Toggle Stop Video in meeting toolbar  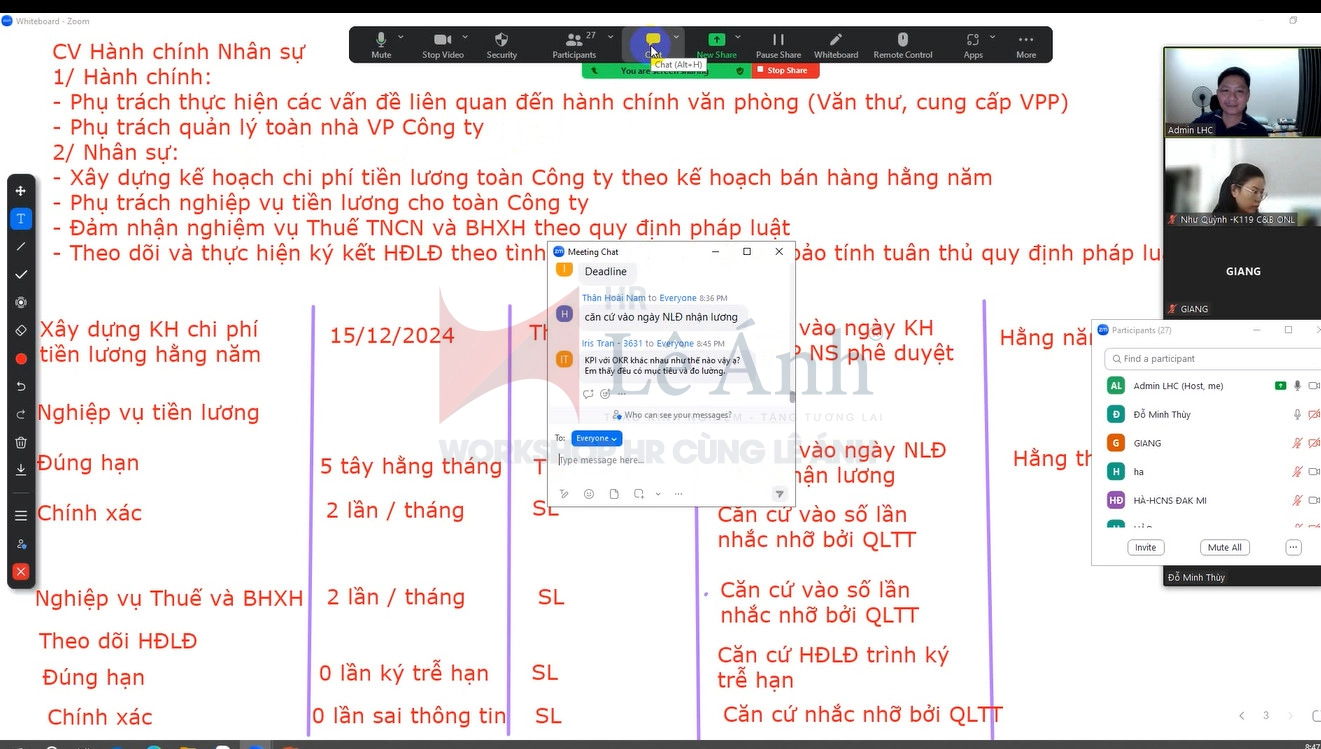pos(442,44)
